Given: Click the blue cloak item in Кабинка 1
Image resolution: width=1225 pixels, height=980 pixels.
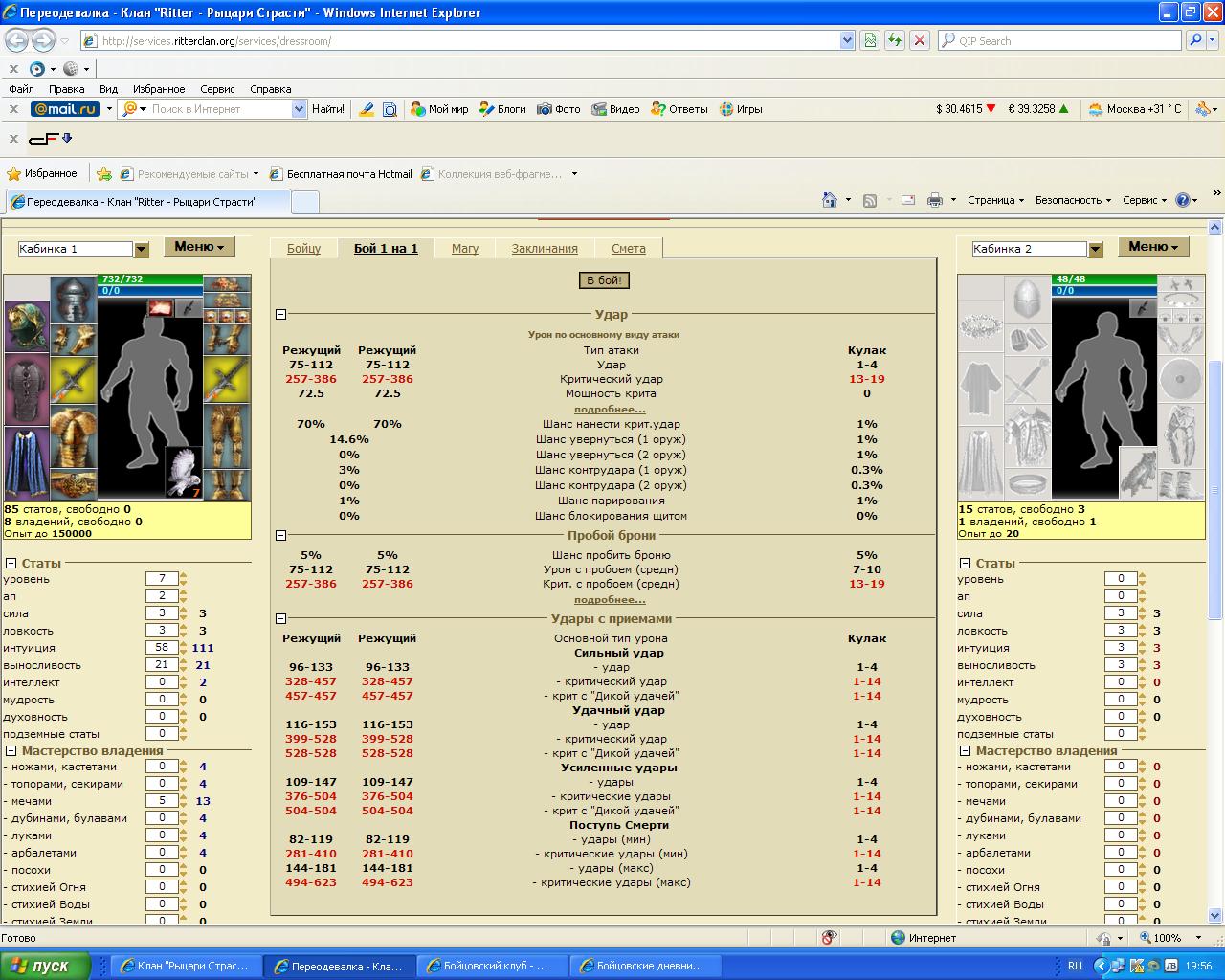Looking at the screenshot, I should [x=26, y=462].
